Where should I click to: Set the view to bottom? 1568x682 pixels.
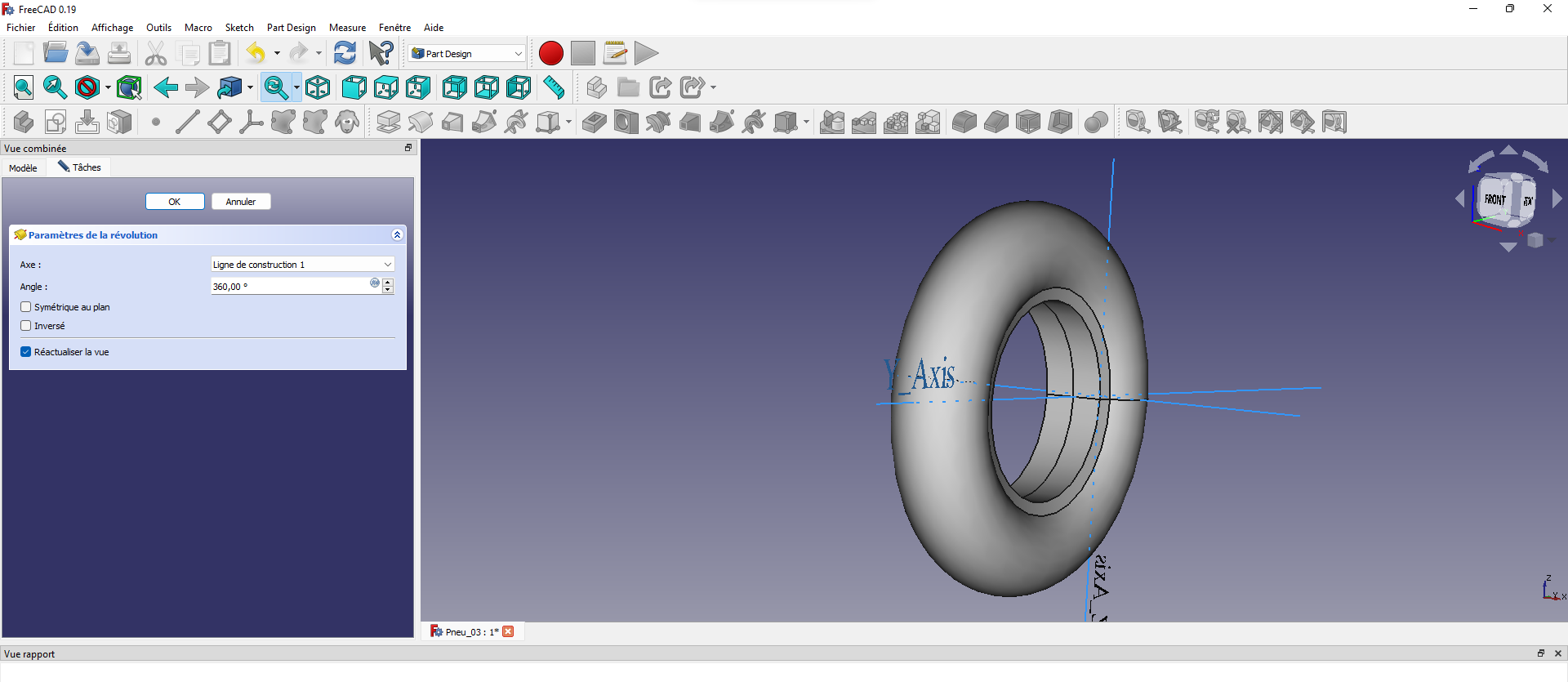[487, 87]
